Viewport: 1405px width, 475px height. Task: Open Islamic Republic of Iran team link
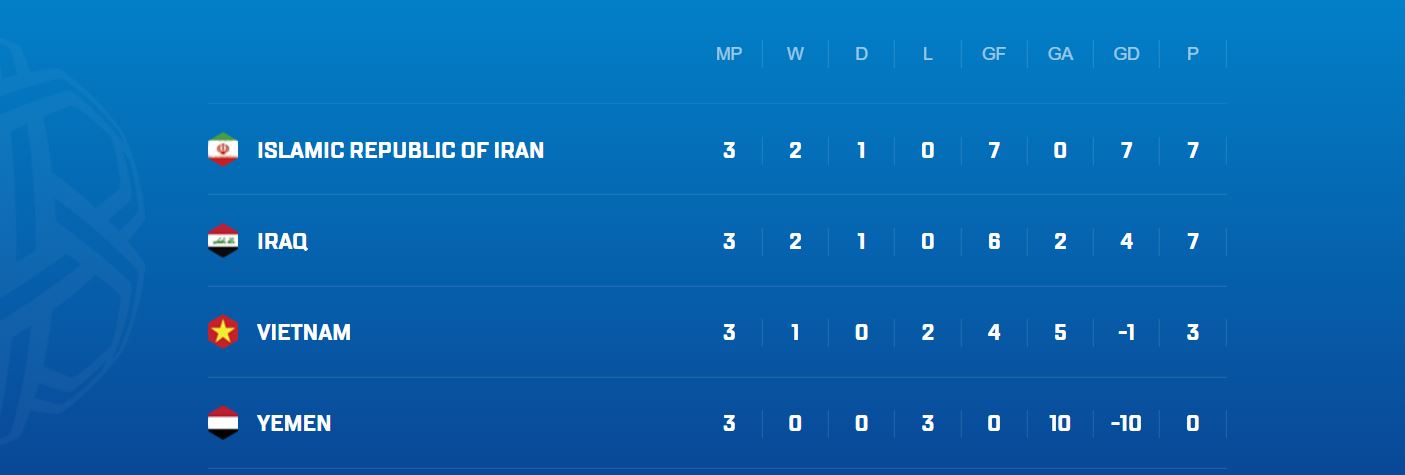click(x=401, y=150)
